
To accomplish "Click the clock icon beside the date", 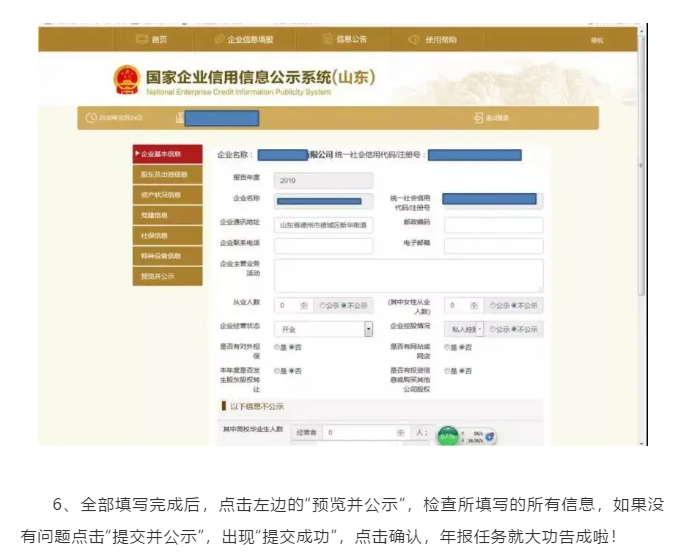I will click(x=91, y=118).
